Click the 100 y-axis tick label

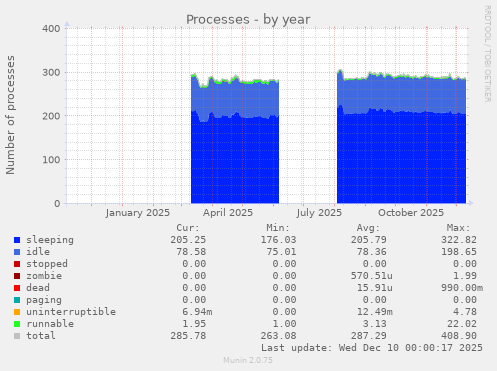click(51, 160)
